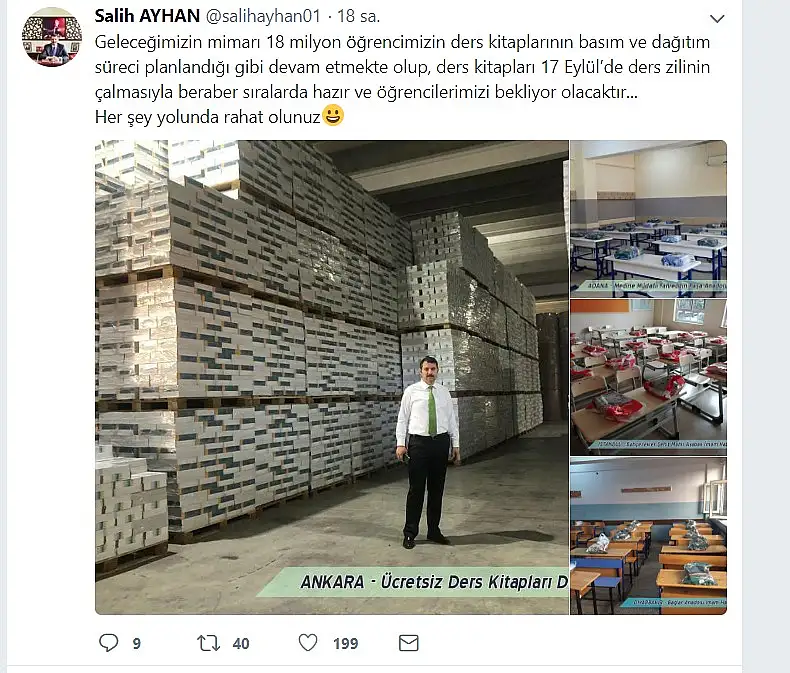Click the smiley emoji in the tweet

click(333, 115)
